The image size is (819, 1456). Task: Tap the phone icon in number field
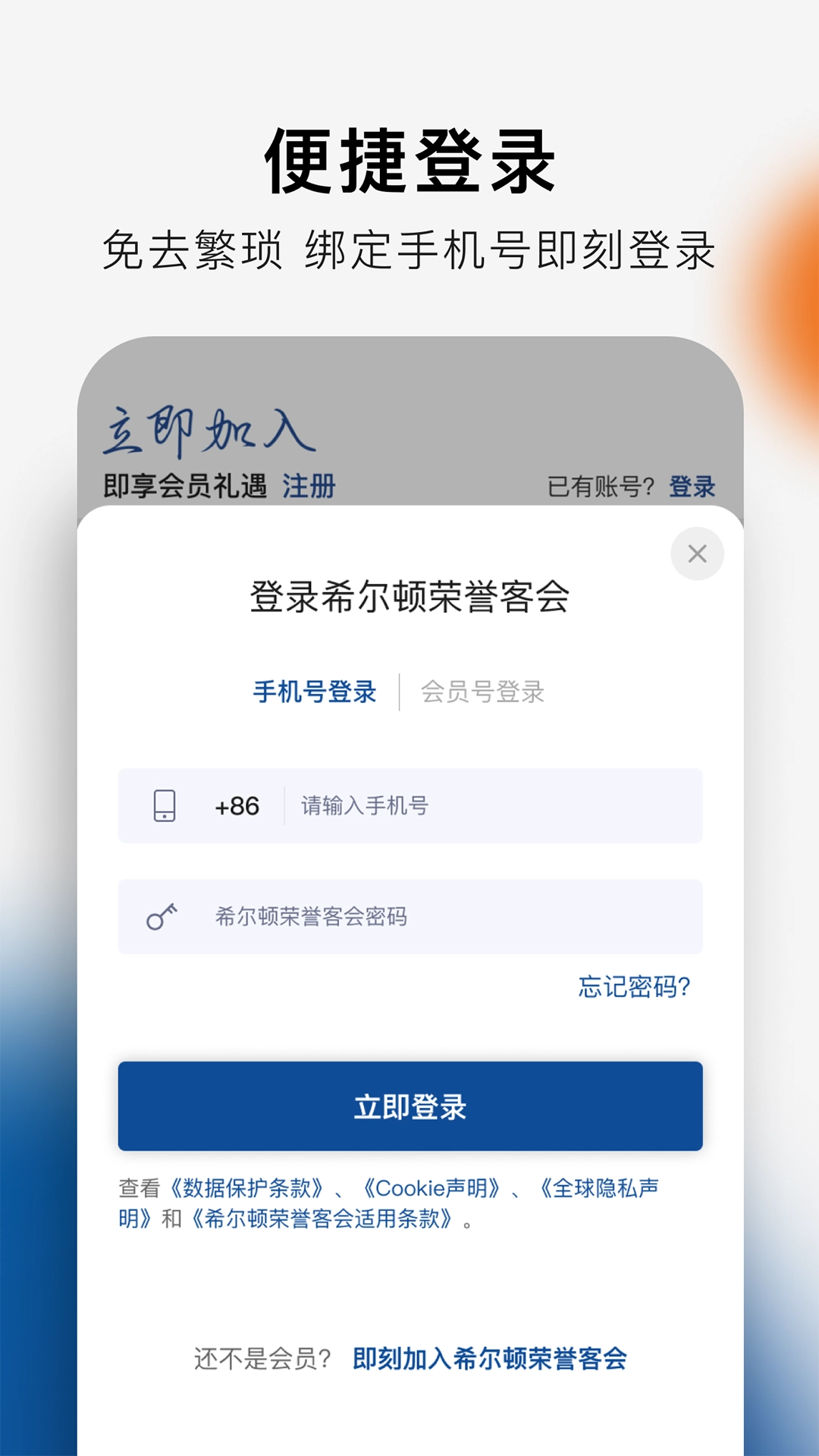(x=165, y=805)
